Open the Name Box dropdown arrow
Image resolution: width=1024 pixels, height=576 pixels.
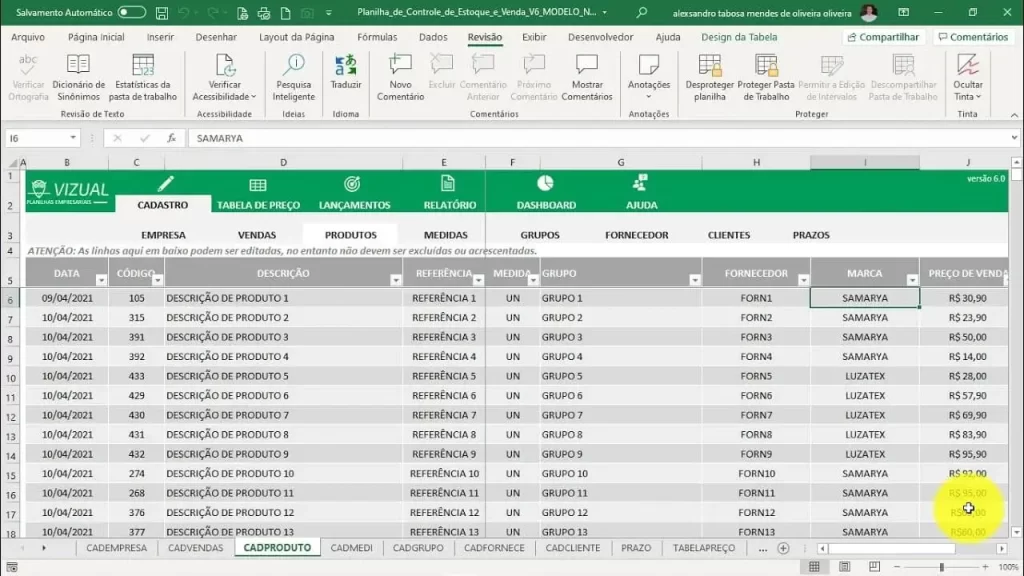point(72,138)
